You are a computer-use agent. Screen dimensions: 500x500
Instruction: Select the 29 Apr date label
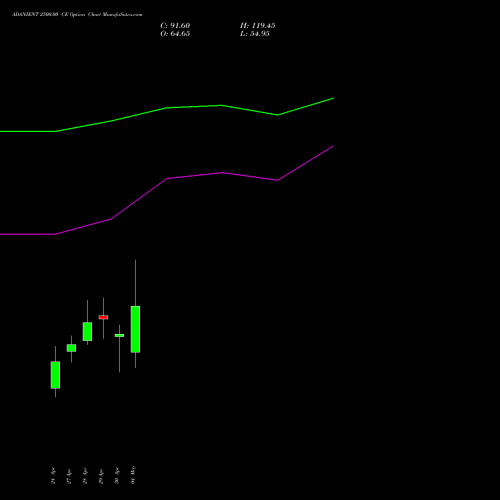tap(101, 476)
